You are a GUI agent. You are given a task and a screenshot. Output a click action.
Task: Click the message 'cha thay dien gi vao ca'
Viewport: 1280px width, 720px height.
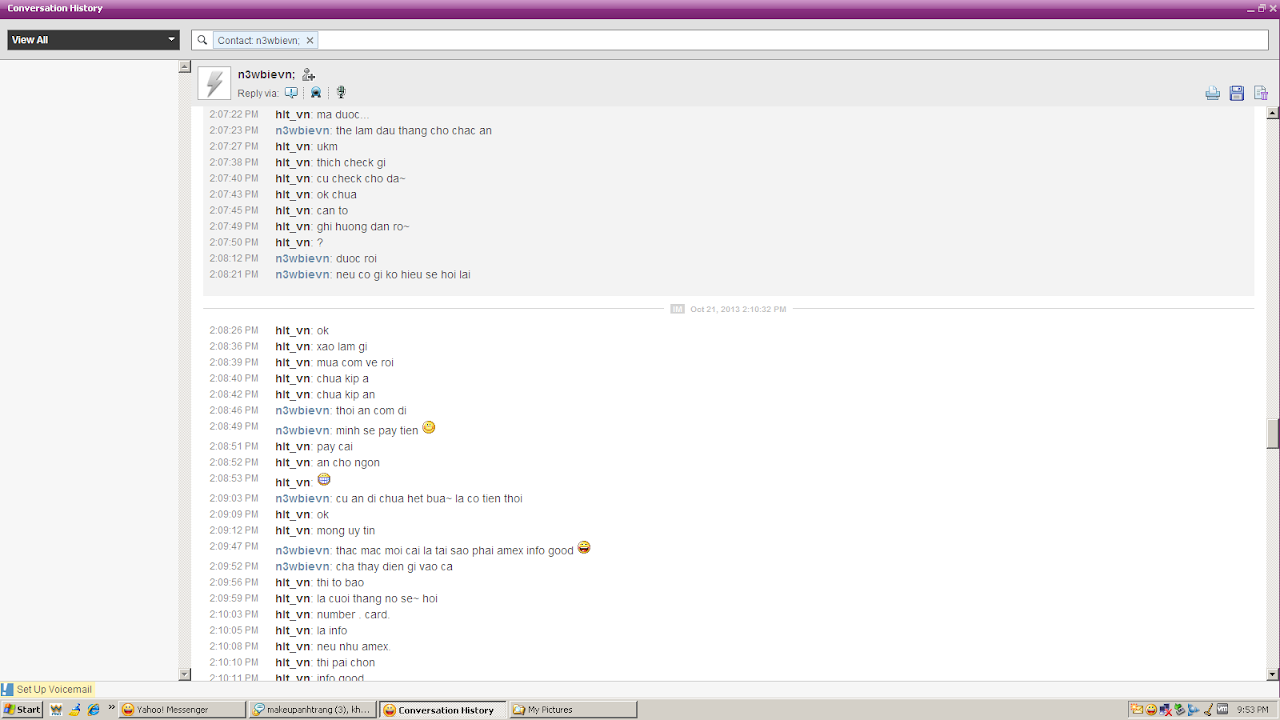[394, 566]
